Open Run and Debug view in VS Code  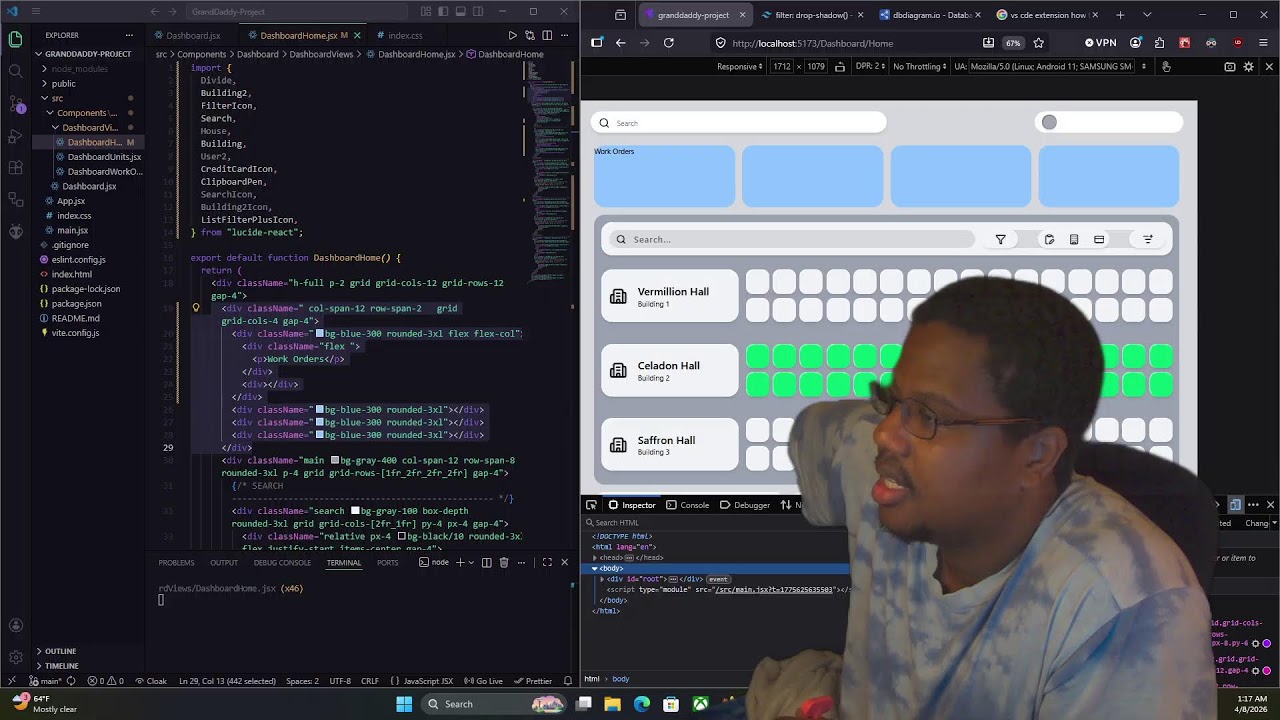[15, 135]
